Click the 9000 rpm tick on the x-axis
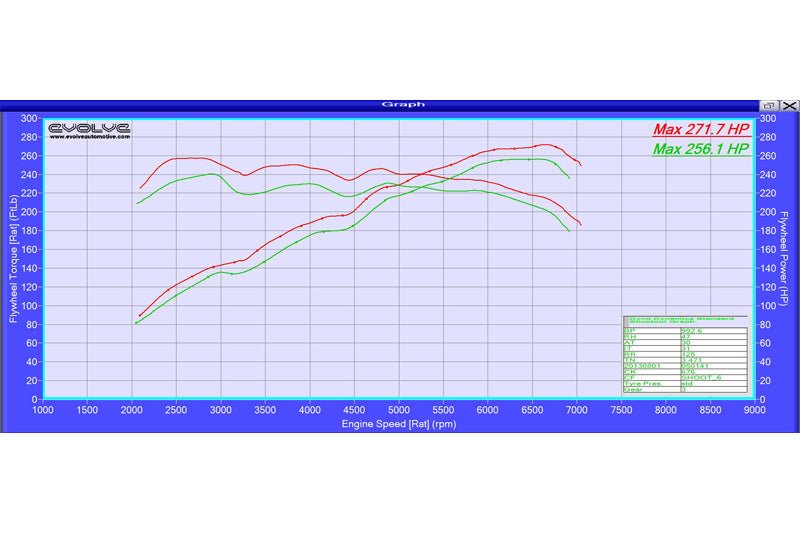This screenshot has height=533, width=800. pos(752,409)
